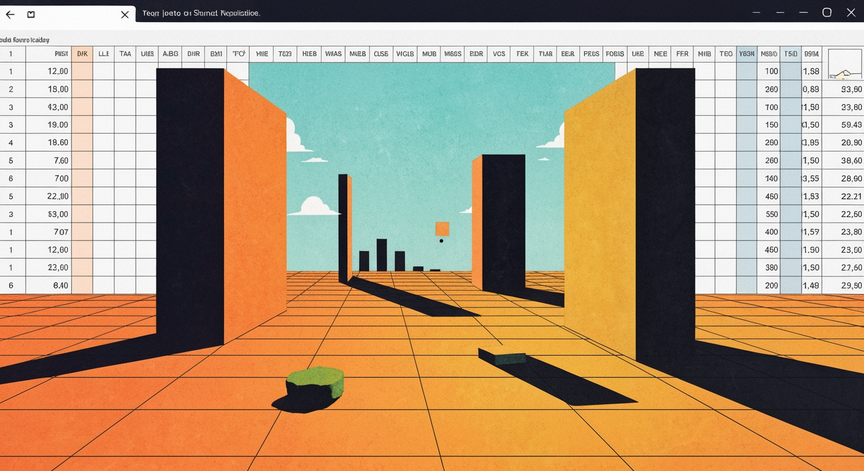Select the cell containing 43,00
The width and height of the screenshot is (864, 471).
point(48,107)
